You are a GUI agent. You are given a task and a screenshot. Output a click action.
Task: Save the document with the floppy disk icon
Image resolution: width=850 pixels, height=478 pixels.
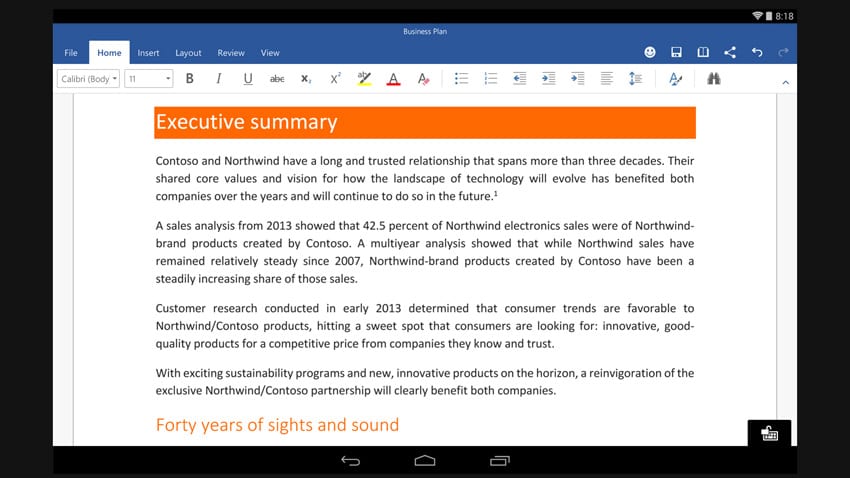pos(676,52)
